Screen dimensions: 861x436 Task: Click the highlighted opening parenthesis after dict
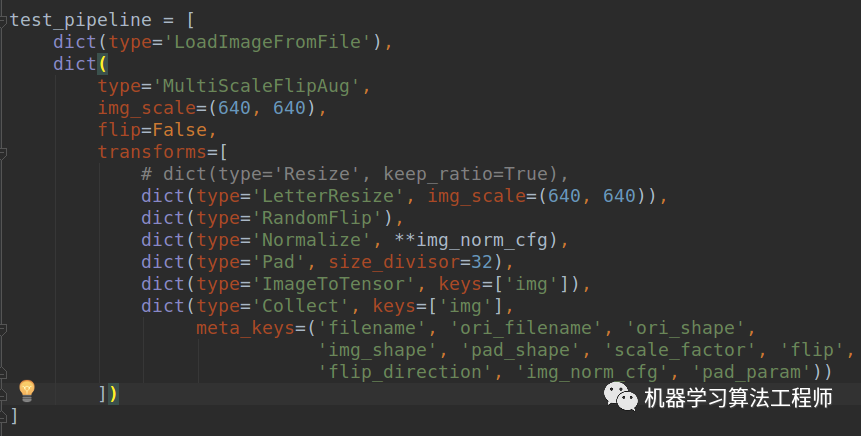click(x=103, y=64)
